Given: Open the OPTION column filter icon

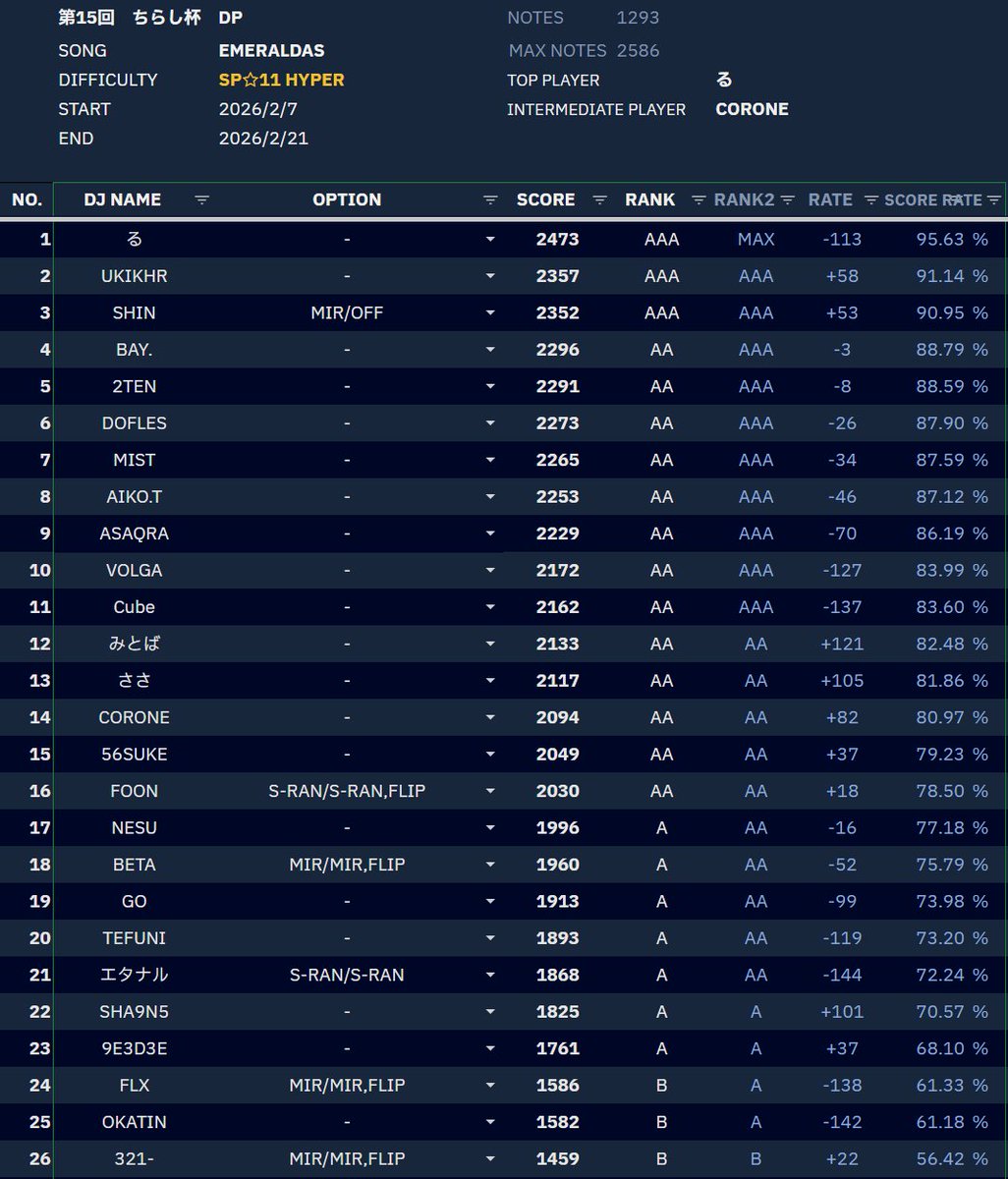Looking at the screenshot, I should click(490, 199).
